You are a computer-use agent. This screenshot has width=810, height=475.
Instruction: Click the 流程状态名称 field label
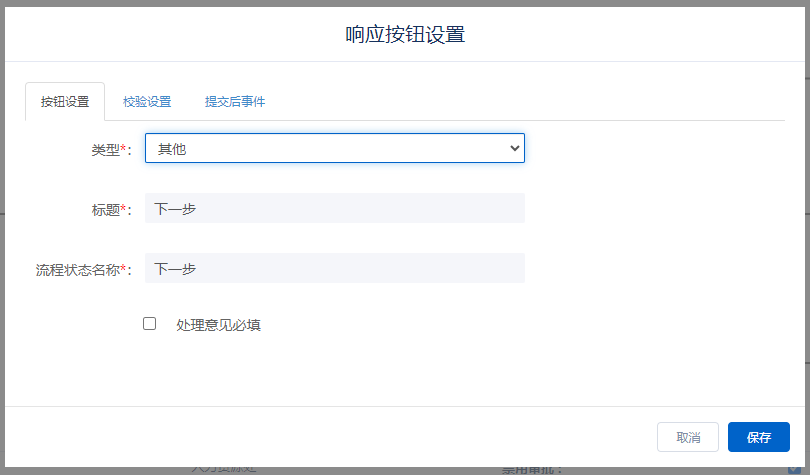[77, 270]
